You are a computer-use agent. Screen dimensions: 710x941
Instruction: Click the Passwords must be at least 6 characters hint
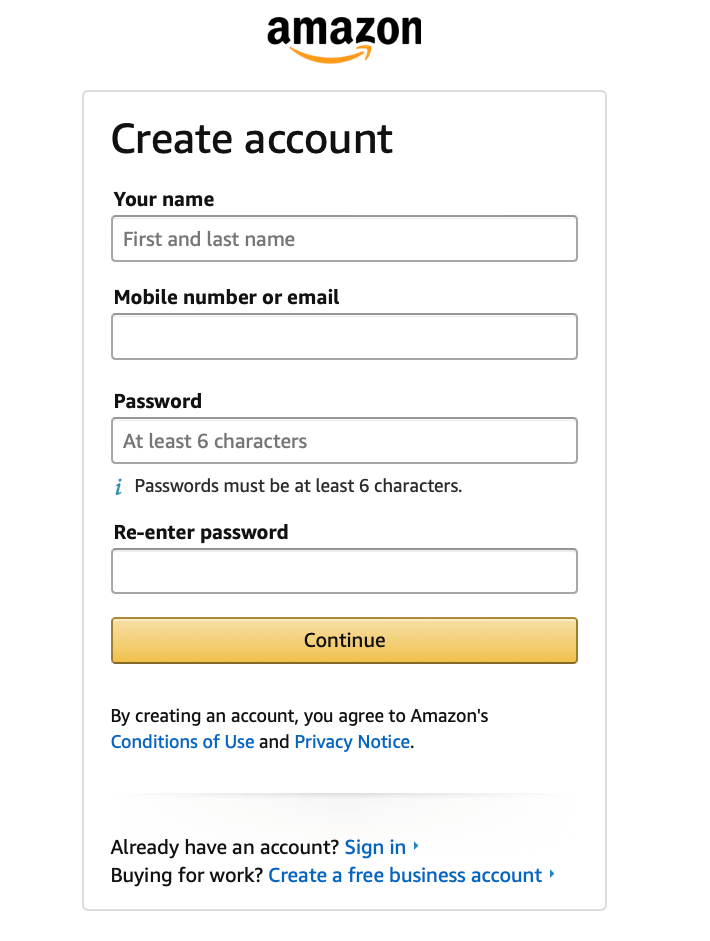pyautogui.click(x=298, y=487)
